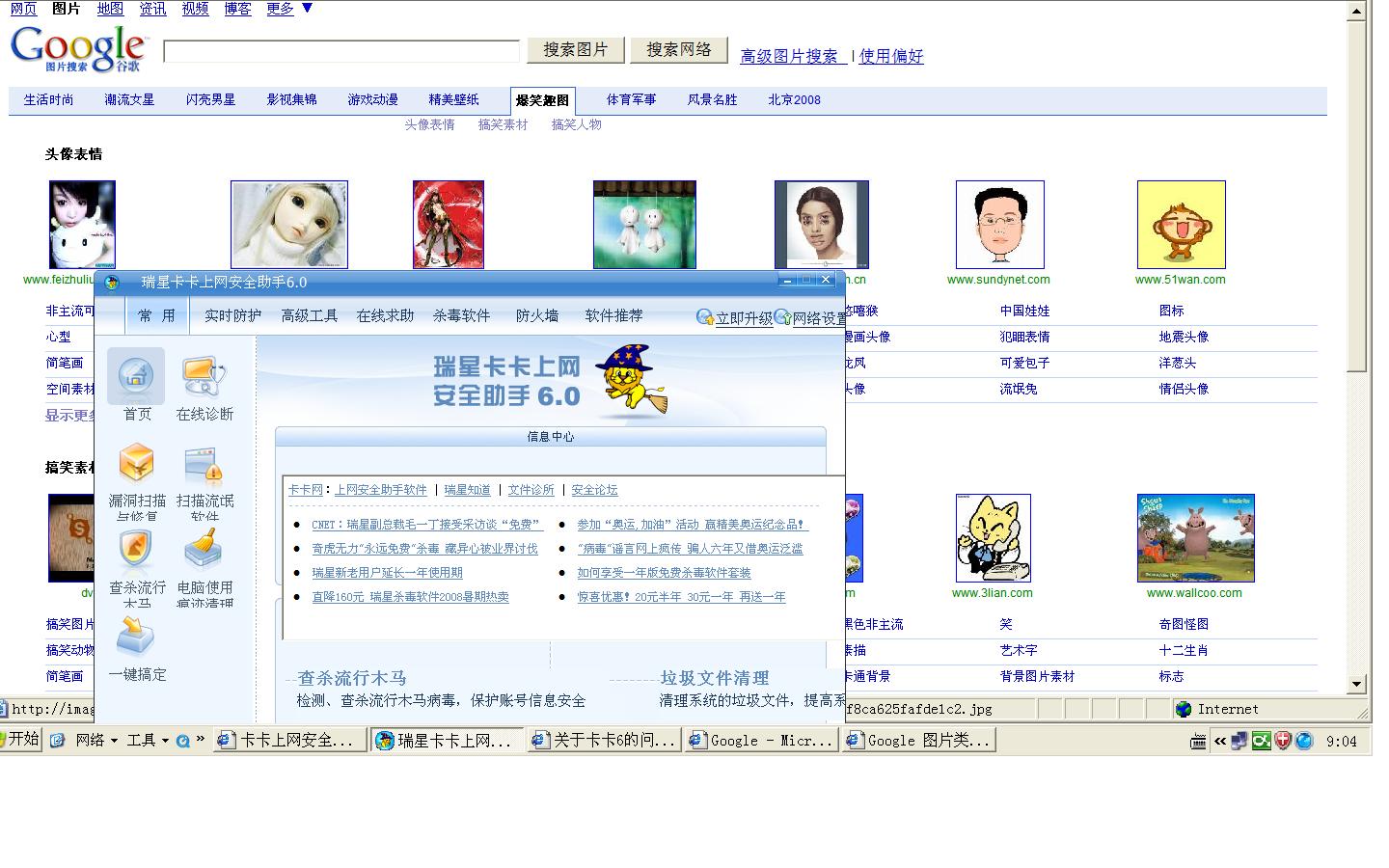Open the 3lian cartoon cat thumbnail
This screenshot has width=1389, height=868.
994,538
